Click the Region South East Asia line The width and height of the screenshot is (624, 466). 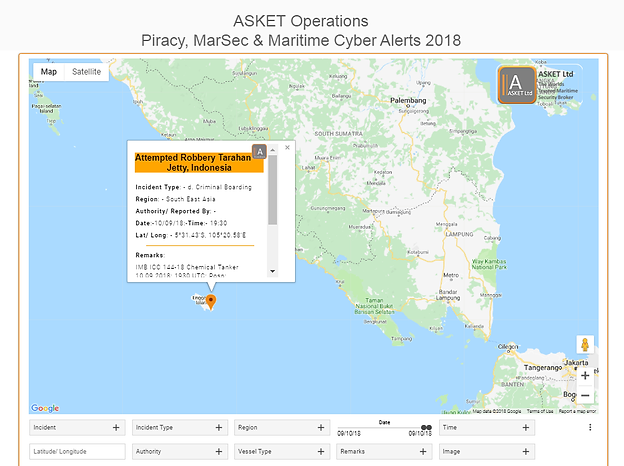pyautogui.click(x=175, y=199)
